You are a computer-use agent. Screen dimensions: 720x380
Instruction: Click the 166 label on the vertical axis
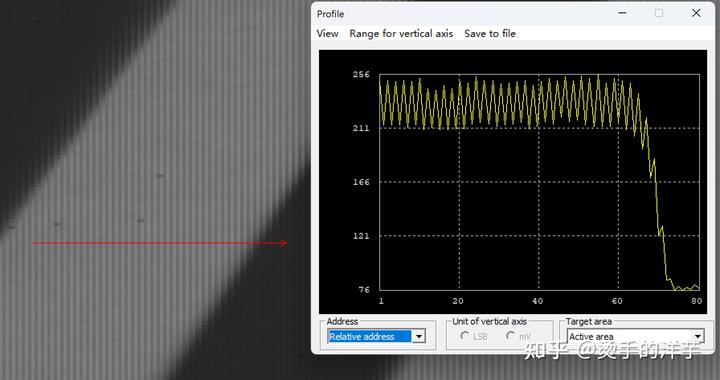(361, 182)
